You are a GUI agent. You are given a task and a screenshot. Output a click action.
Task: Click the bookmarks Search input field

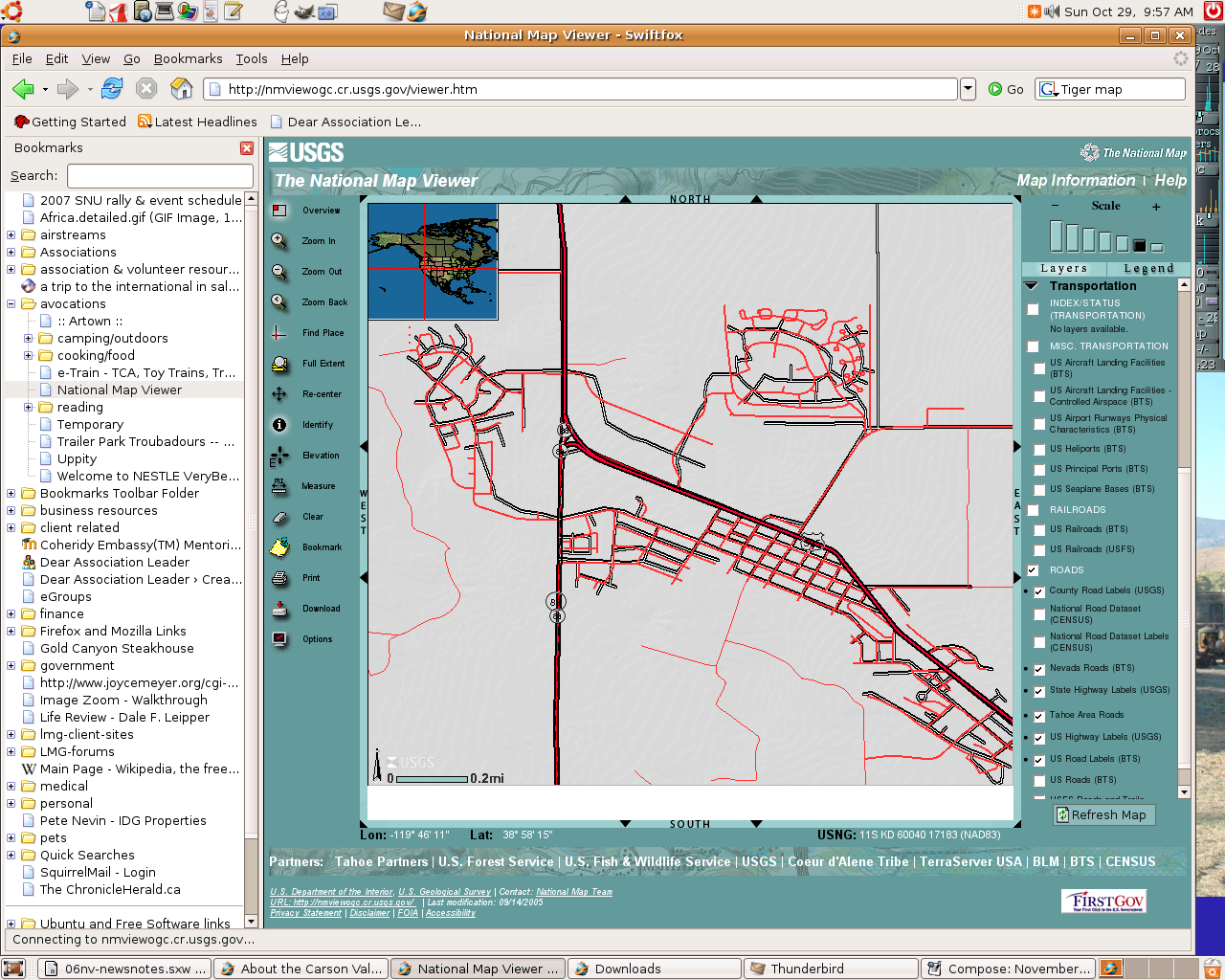[x=160, y=176]
